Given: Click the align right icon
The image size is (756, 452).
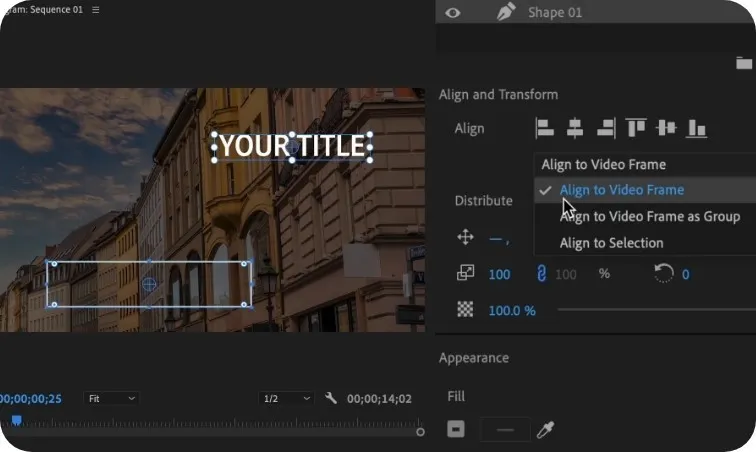Looking at the screenshot, I should [x=606, y=128].
